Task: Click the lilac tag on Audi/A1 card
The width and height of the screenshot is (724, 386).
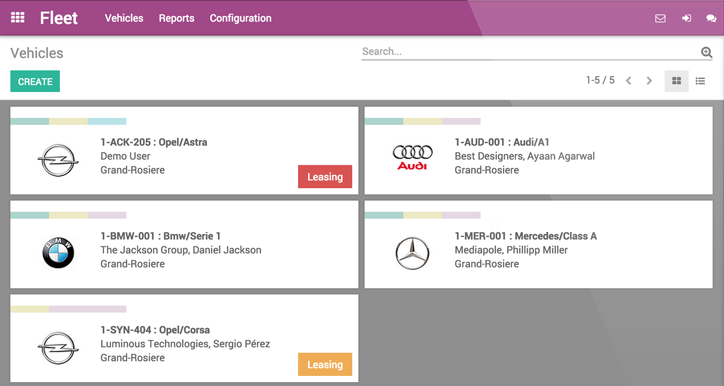Action: [461, 121]
